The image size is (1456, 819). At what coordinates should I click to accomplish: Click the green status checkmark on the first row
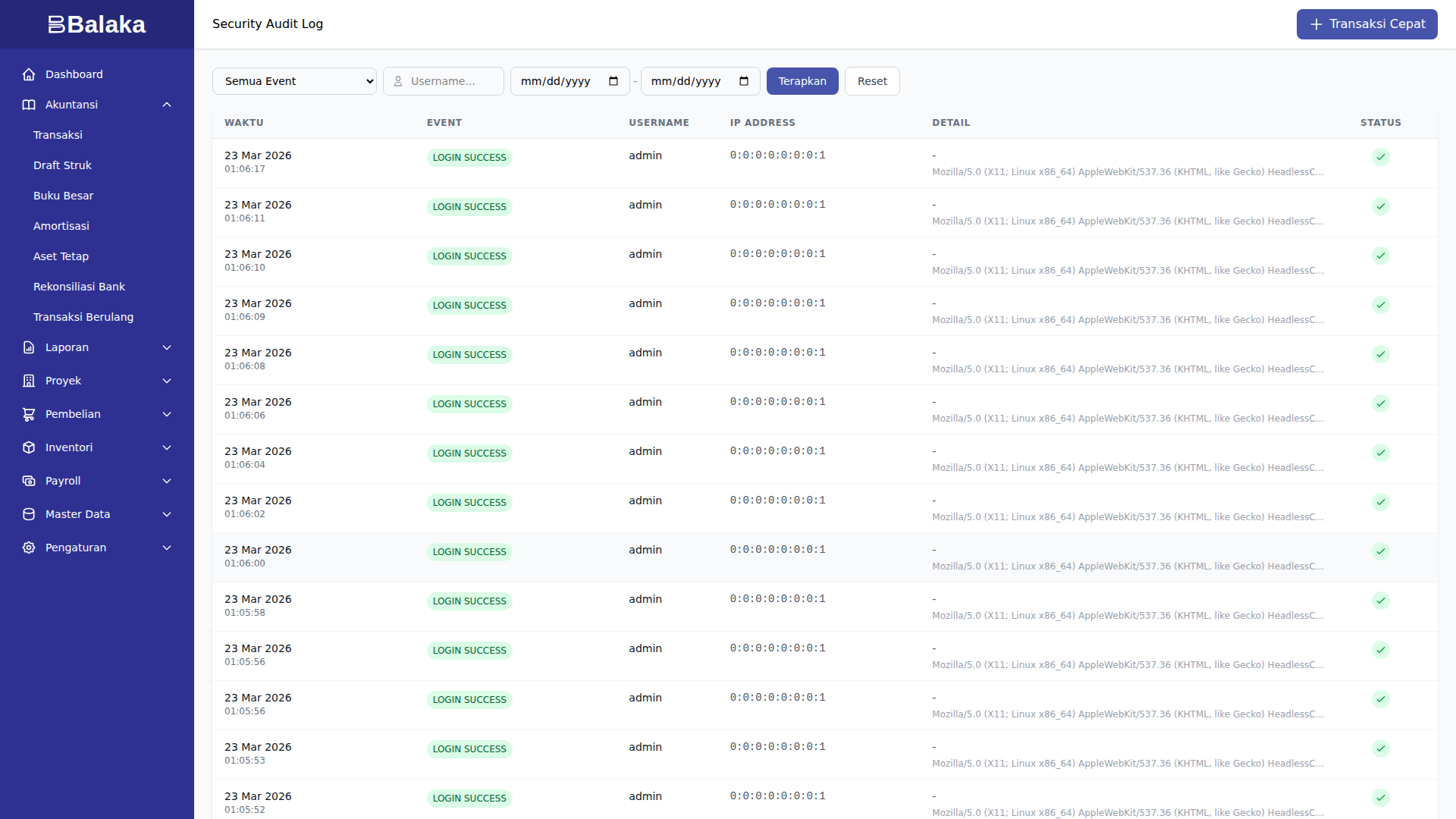tap(1381, 157)
